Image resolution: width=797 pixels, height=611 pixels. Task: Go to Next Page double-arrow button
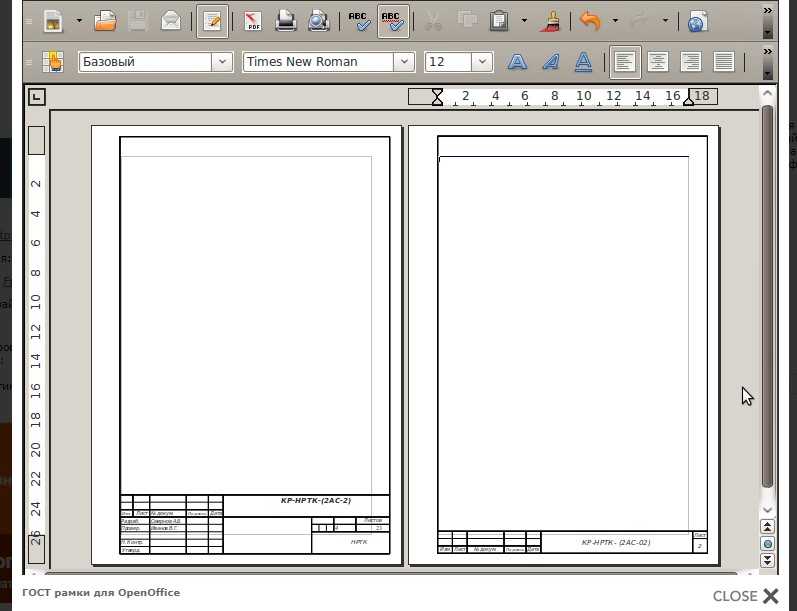768,560
